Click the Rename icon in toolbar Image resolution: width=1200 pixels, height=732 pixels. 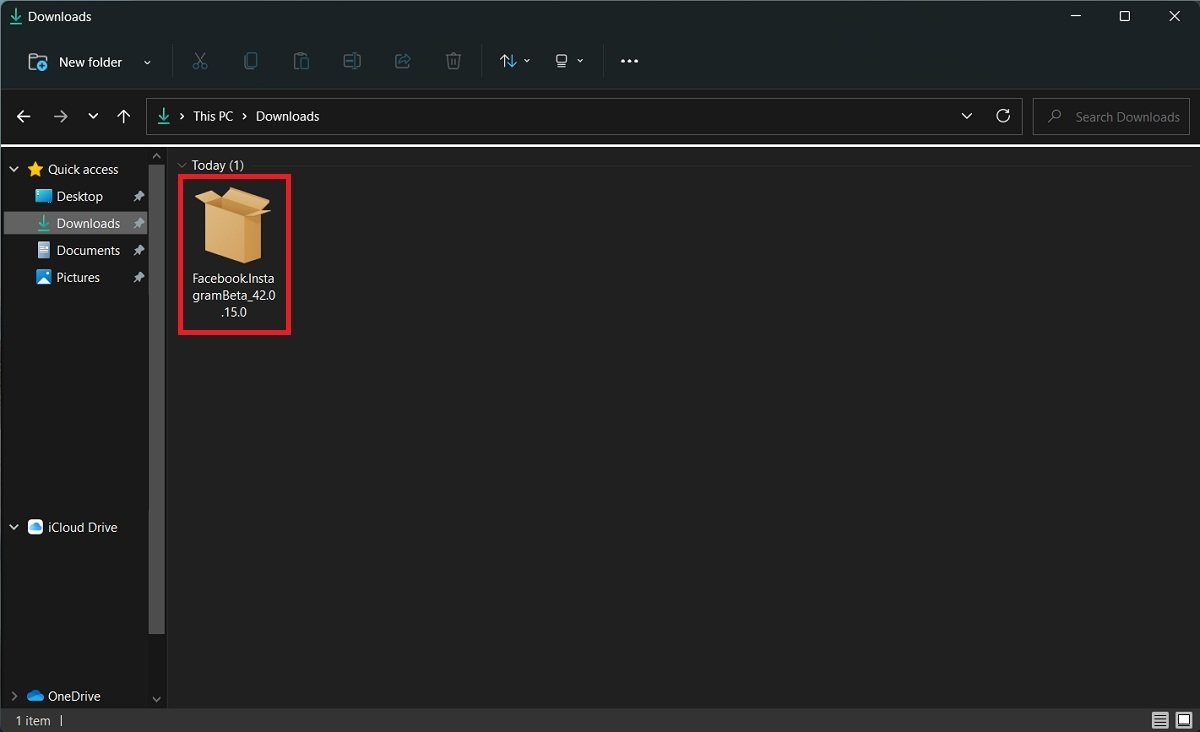coord(352,61)
